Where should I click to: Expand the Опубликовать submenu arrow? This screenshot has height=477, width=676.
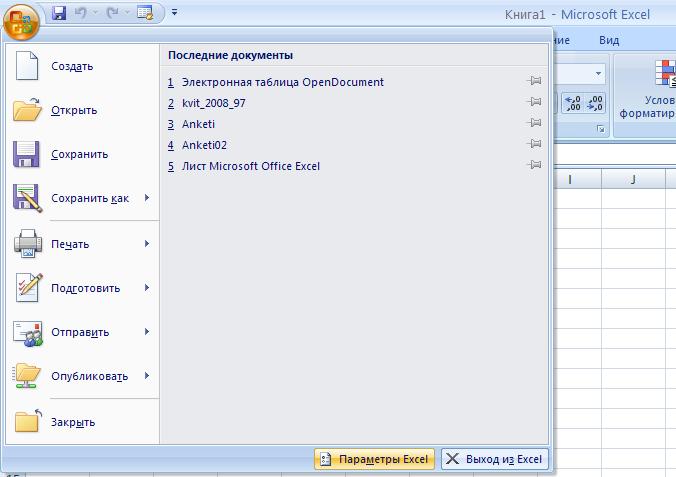(147, 376)
